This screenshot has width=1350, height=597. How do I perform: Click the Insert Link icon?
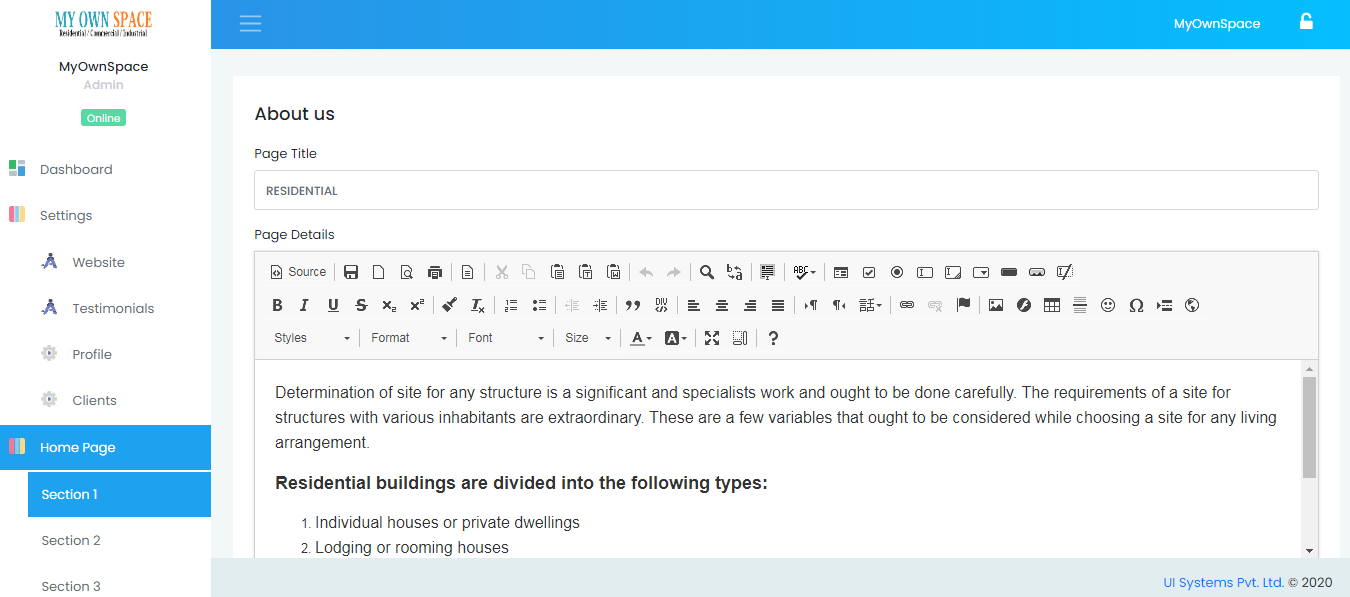[x=906, y=306]
